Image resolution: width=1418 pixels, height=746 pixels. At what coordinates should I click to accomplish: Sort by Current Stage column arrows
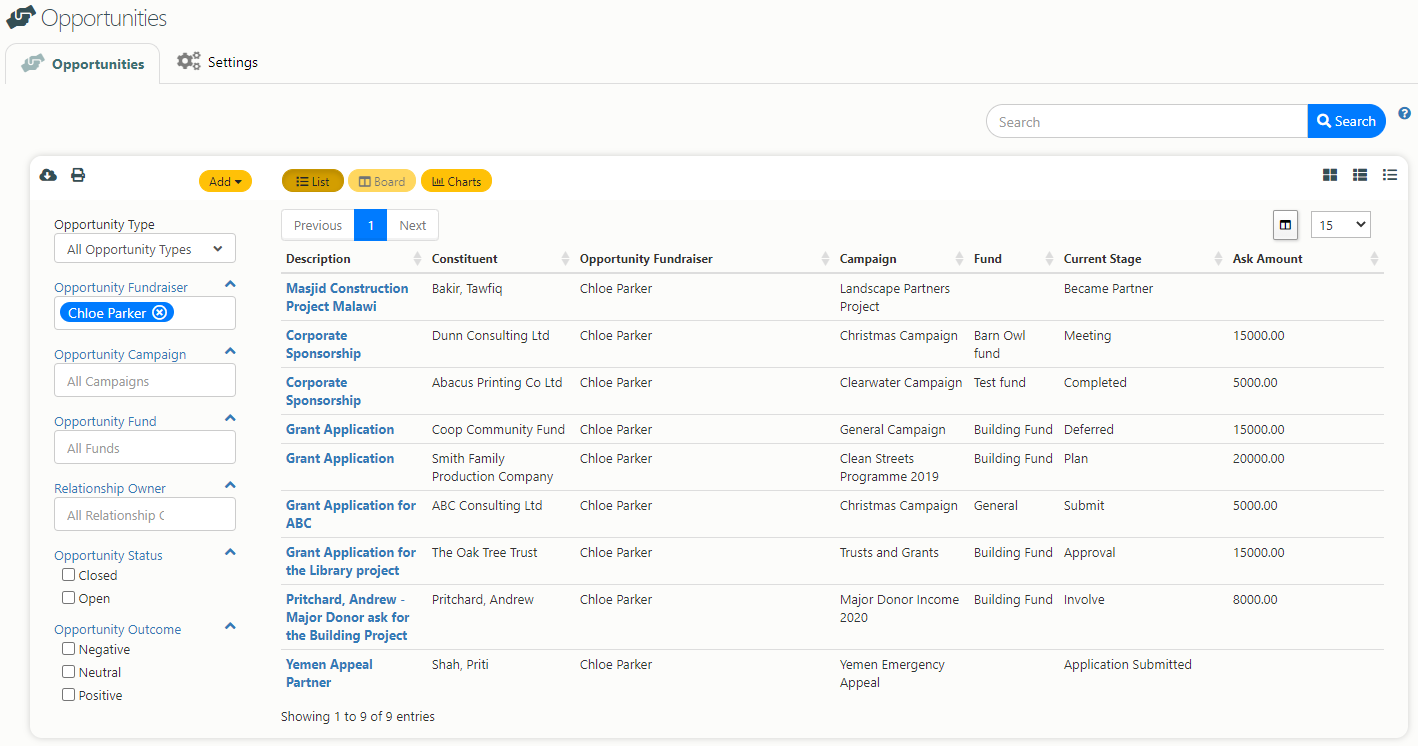(1219, 259)
